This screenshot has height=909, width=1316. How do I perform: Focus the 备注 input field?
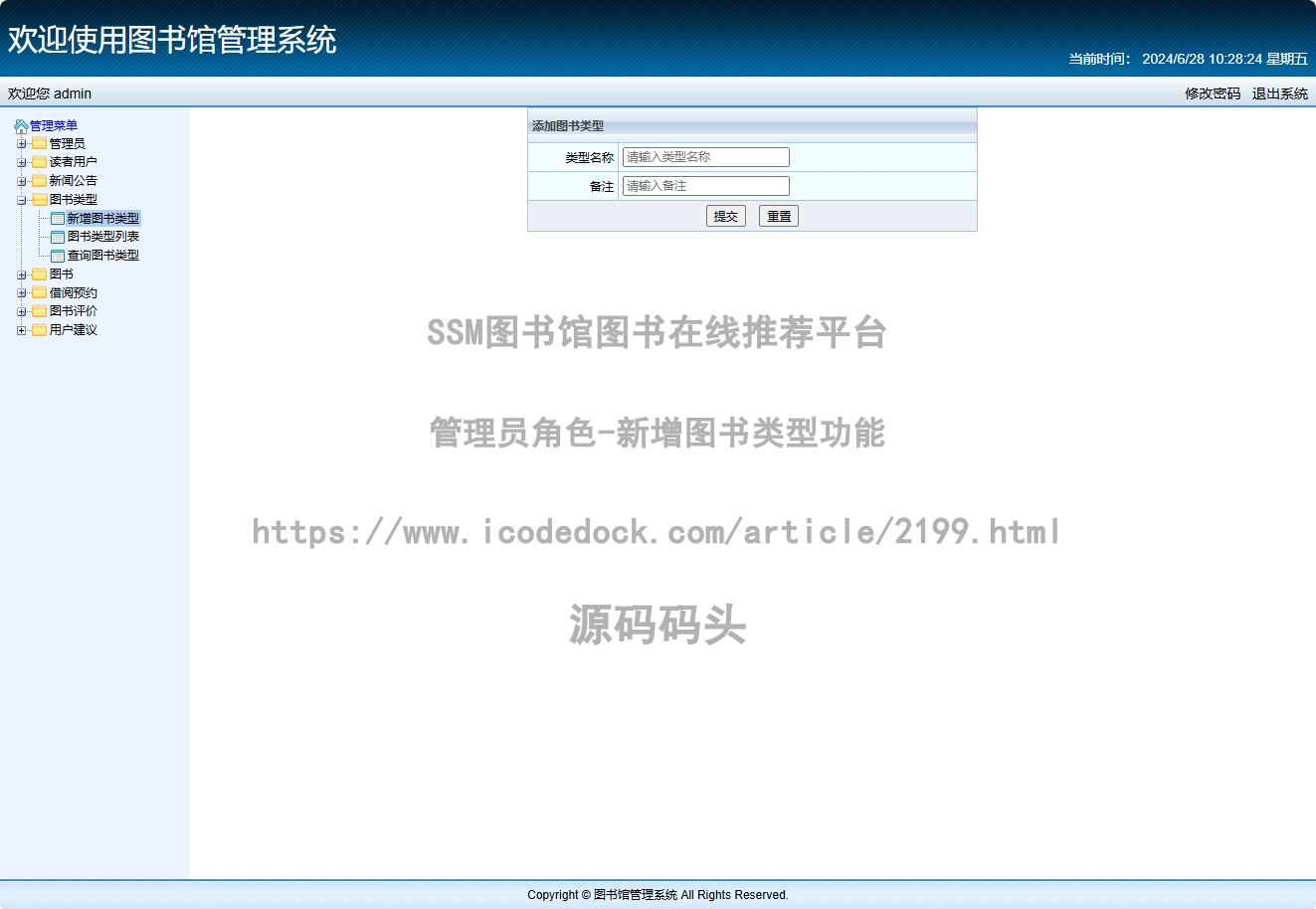click(706, 186)
